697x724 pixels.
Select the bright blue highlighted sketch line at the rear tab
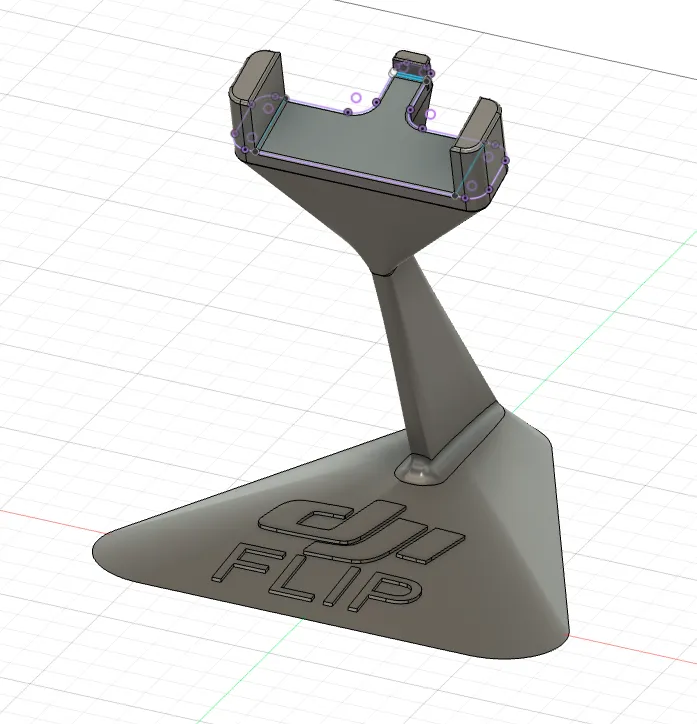pyautogui.click(x=410, y=77)
